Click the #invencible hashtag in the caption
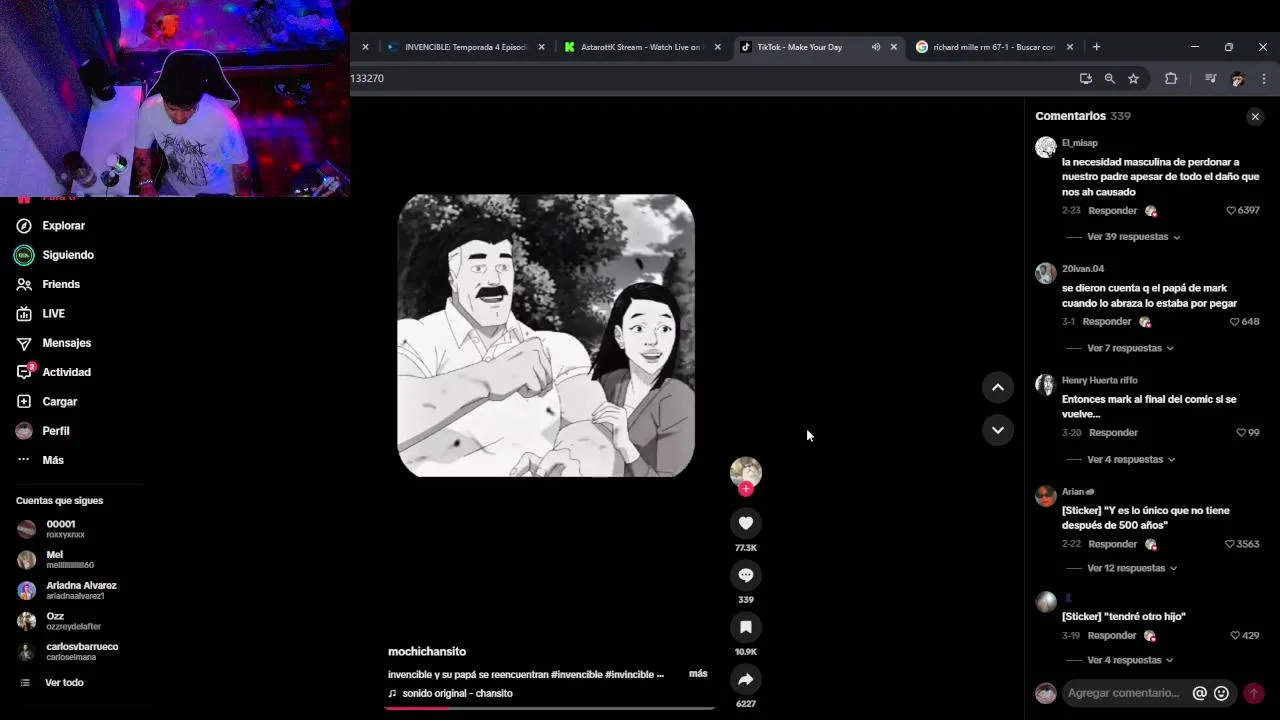 [576, 674]
